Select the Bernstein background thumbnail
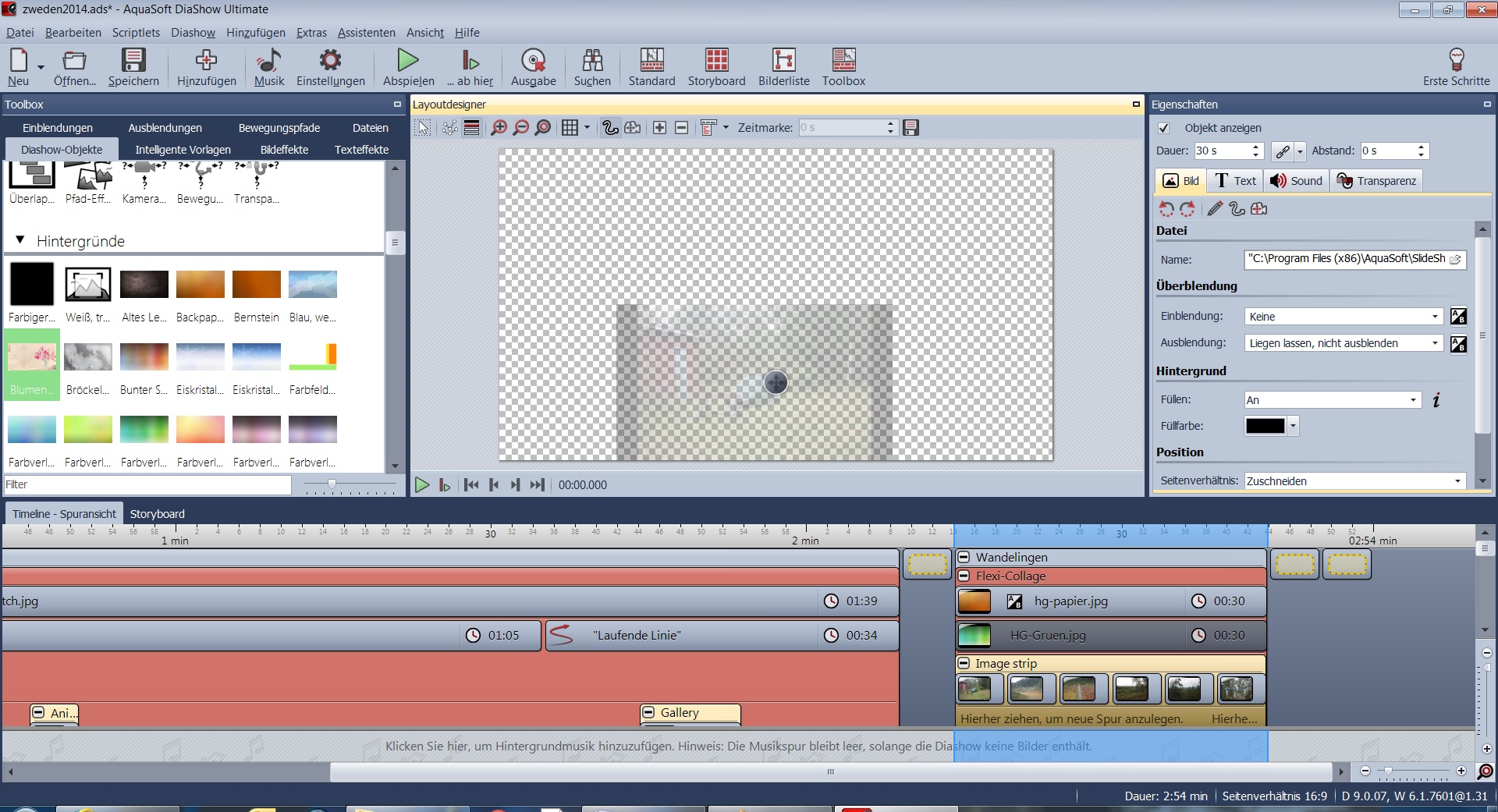 [256, 285]
